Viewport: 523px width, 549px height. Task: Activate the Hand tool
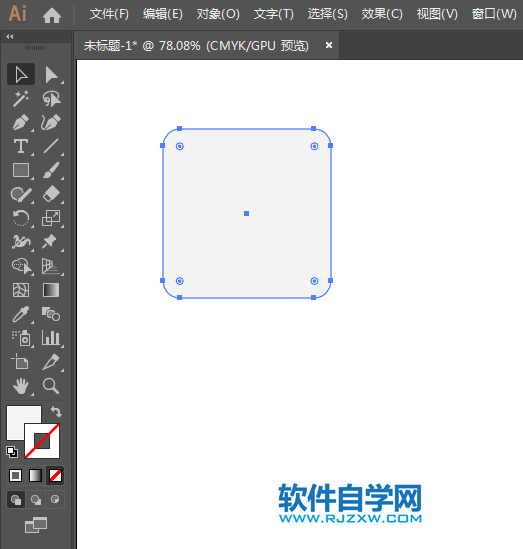pos(21,386)
